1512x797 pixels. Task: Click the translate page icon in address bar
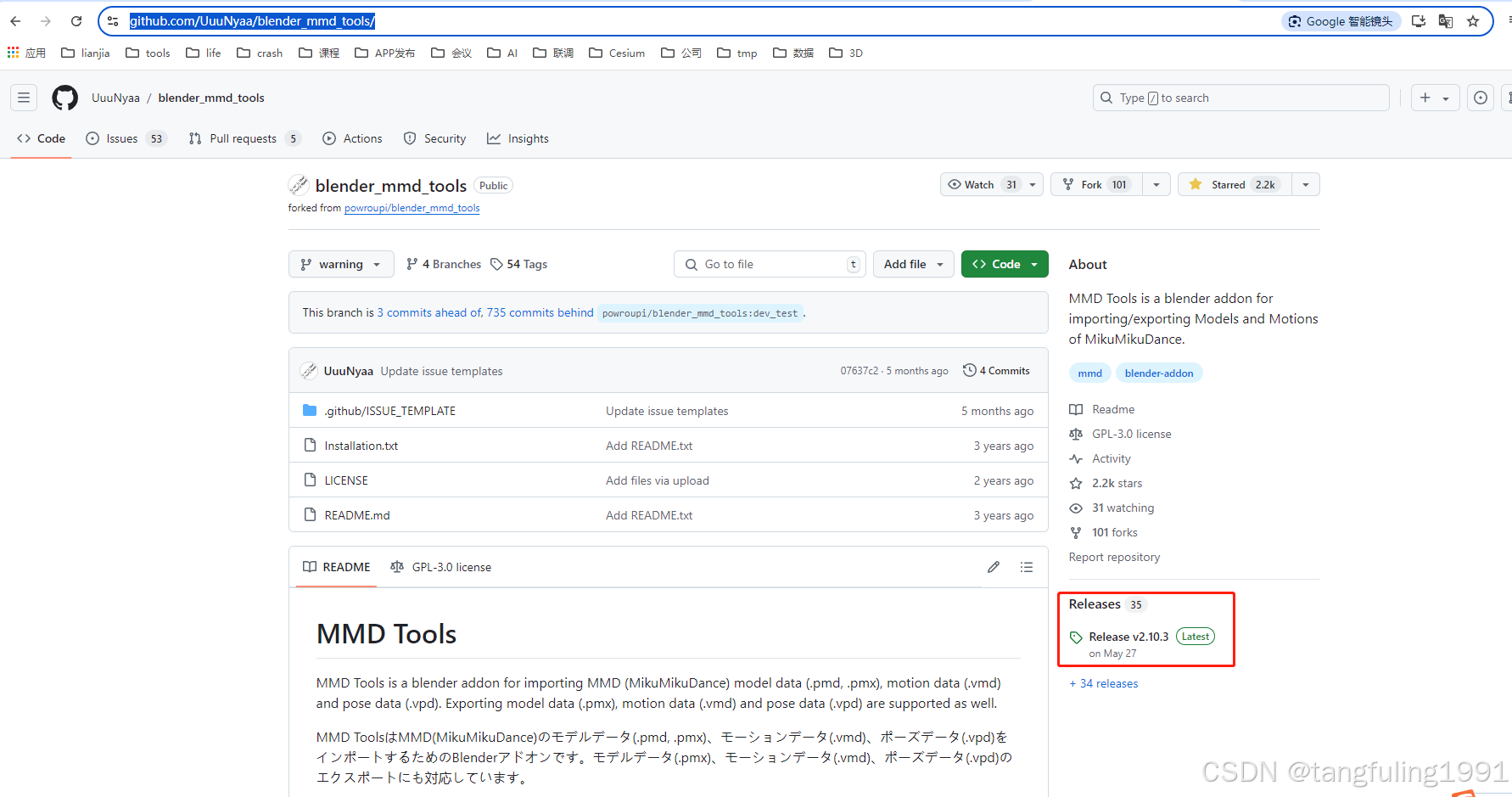[x=1446, y=21]
